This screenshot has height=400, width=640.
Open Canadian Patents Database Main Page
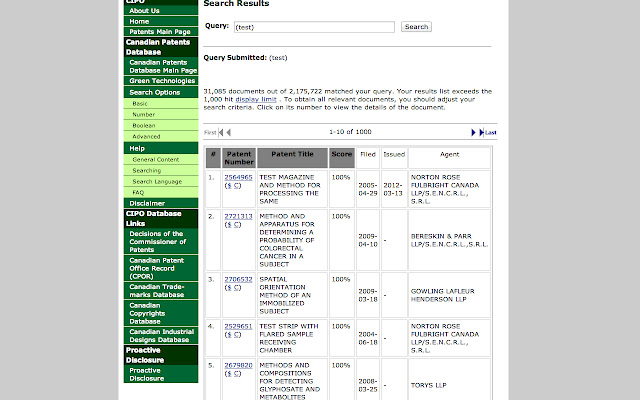click(161, 66)
